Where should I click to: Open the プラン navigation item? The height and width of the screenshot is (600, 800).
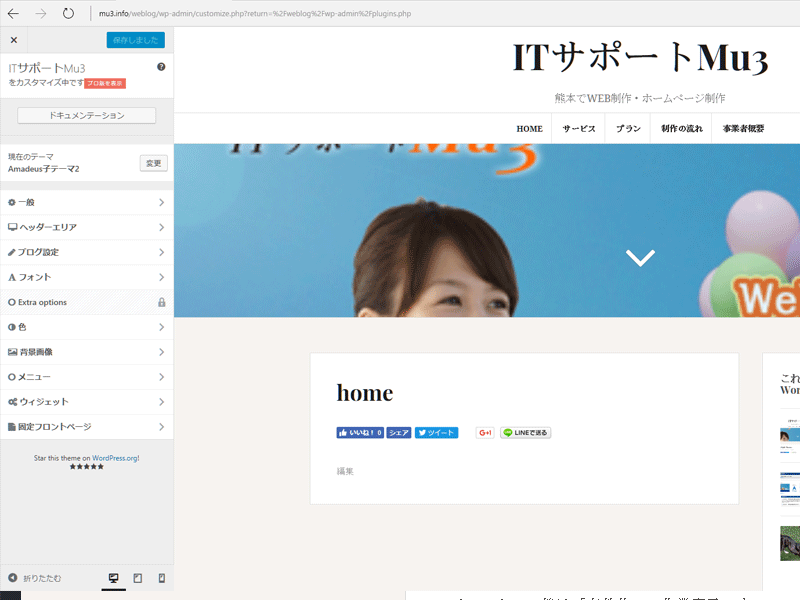point(628,129)
